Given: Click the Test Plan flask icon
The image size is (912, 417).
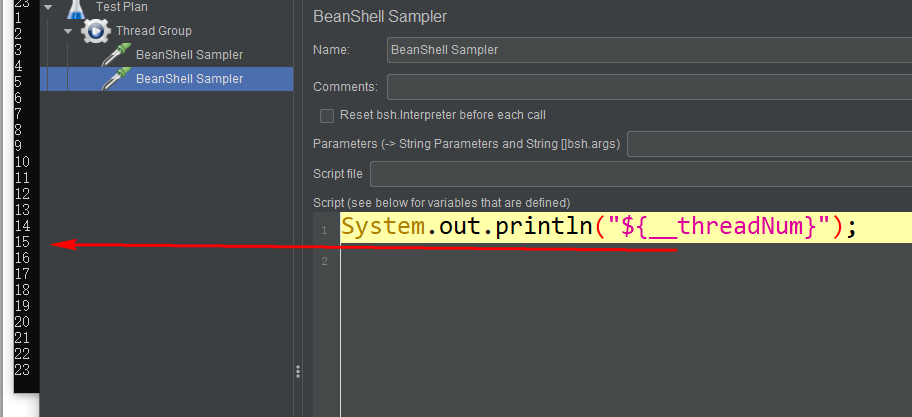Looking at the screenshot, I should pyautogui.click(x=76, y=8).
